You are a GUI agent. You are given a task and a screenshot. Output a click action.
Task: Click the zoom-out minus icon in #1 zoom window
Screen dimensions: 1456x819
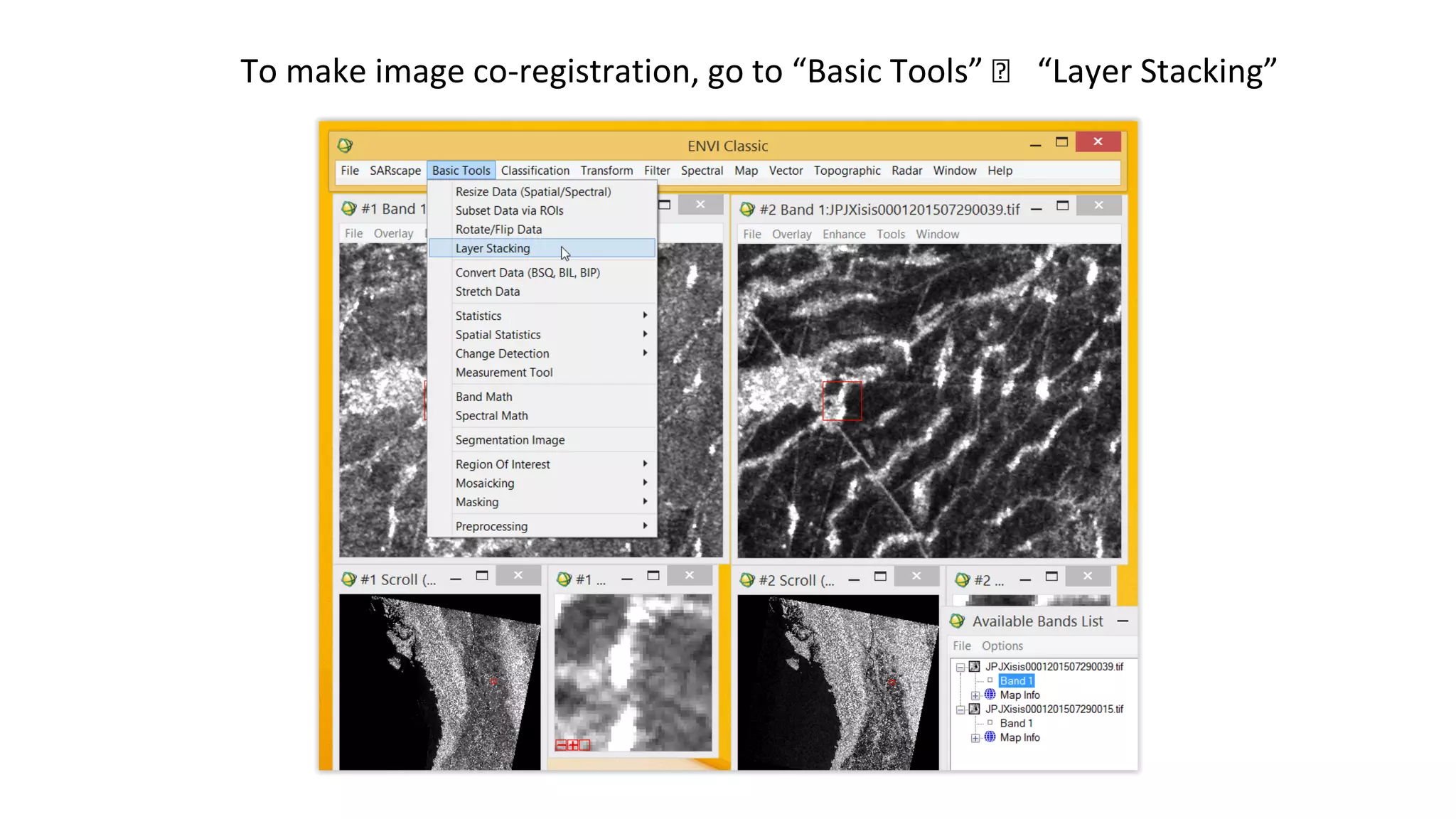(x=561, y=745)
